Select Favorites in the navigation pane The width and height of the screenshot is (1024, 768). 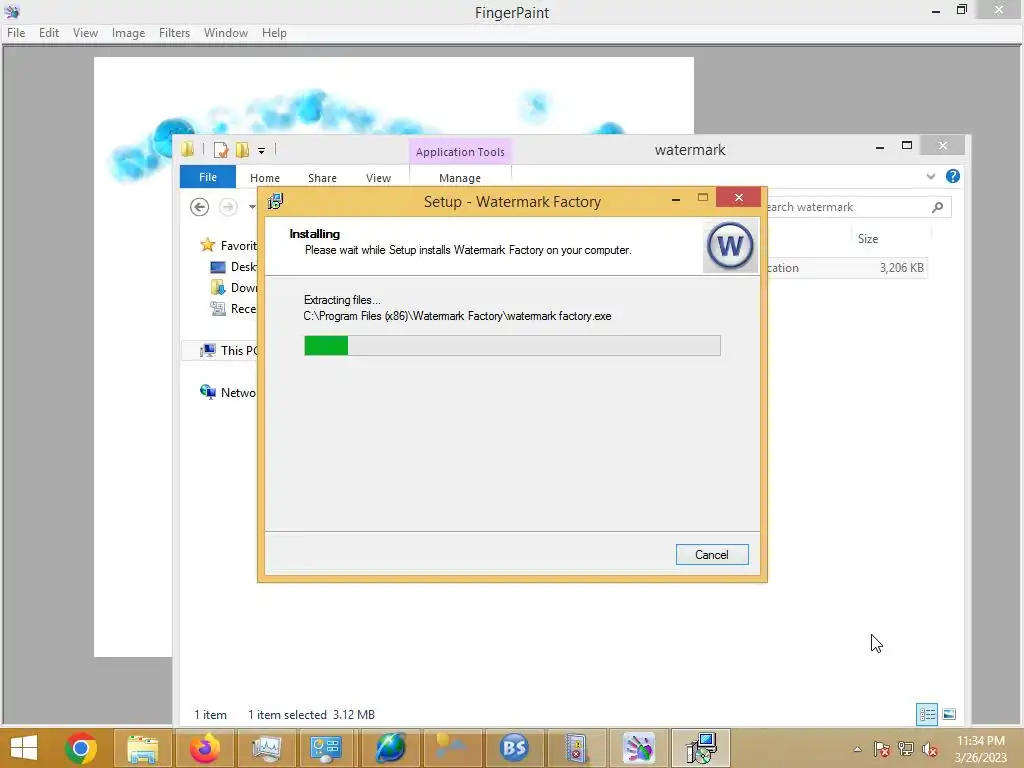[229, 246]
